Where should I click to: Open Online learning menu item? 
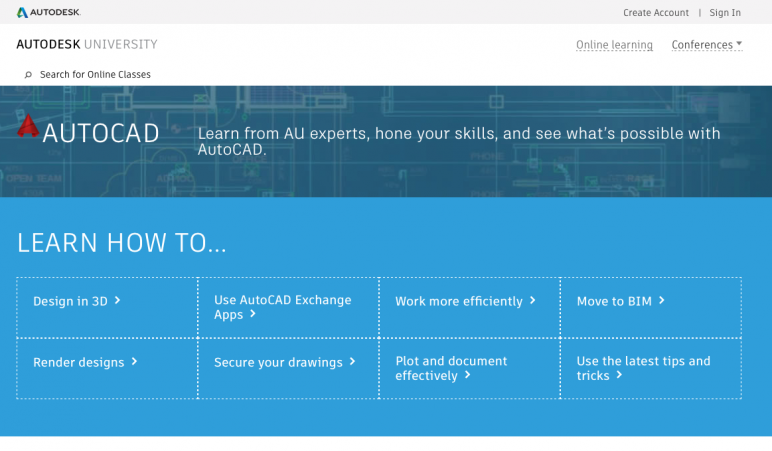pyautogui.click(x=614, y=45)
